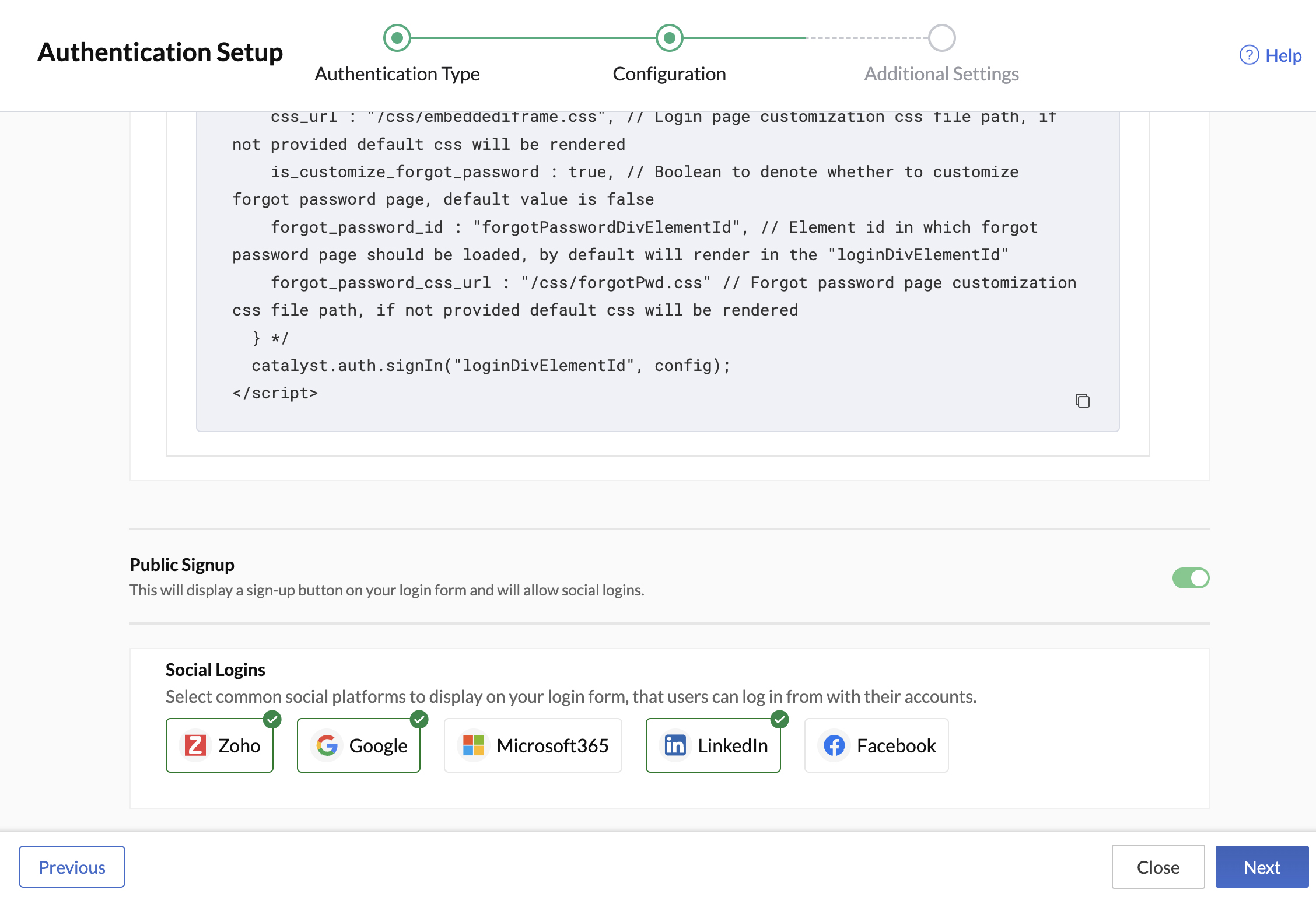The height and width of the screenshot is (897, 1316).
Task: Remove LinkedIn via its checkmark badge
Action: pos(779,720)
